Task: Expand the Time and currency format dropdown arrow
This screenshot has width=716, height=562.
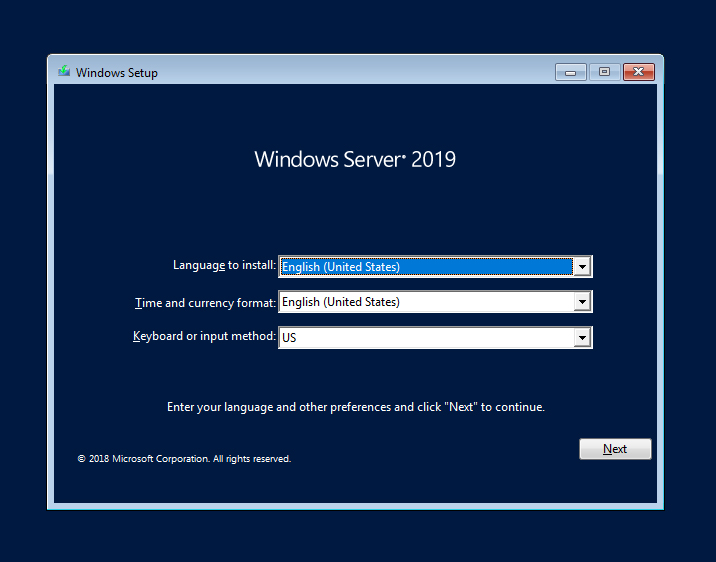Action: pos(582,302)
